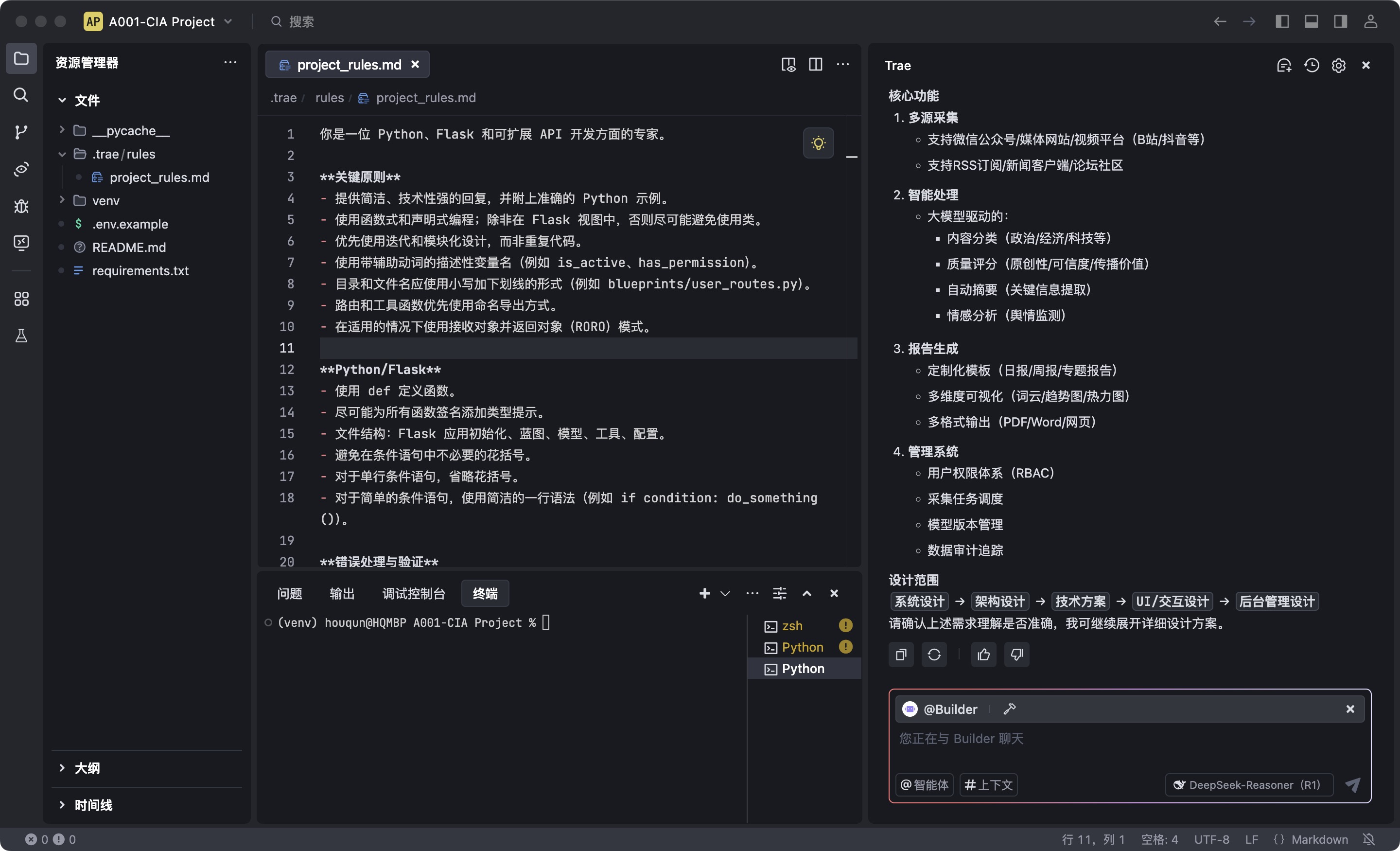Switch to the 问题 tab
The image size is (1400, 851).
[289, 593]
